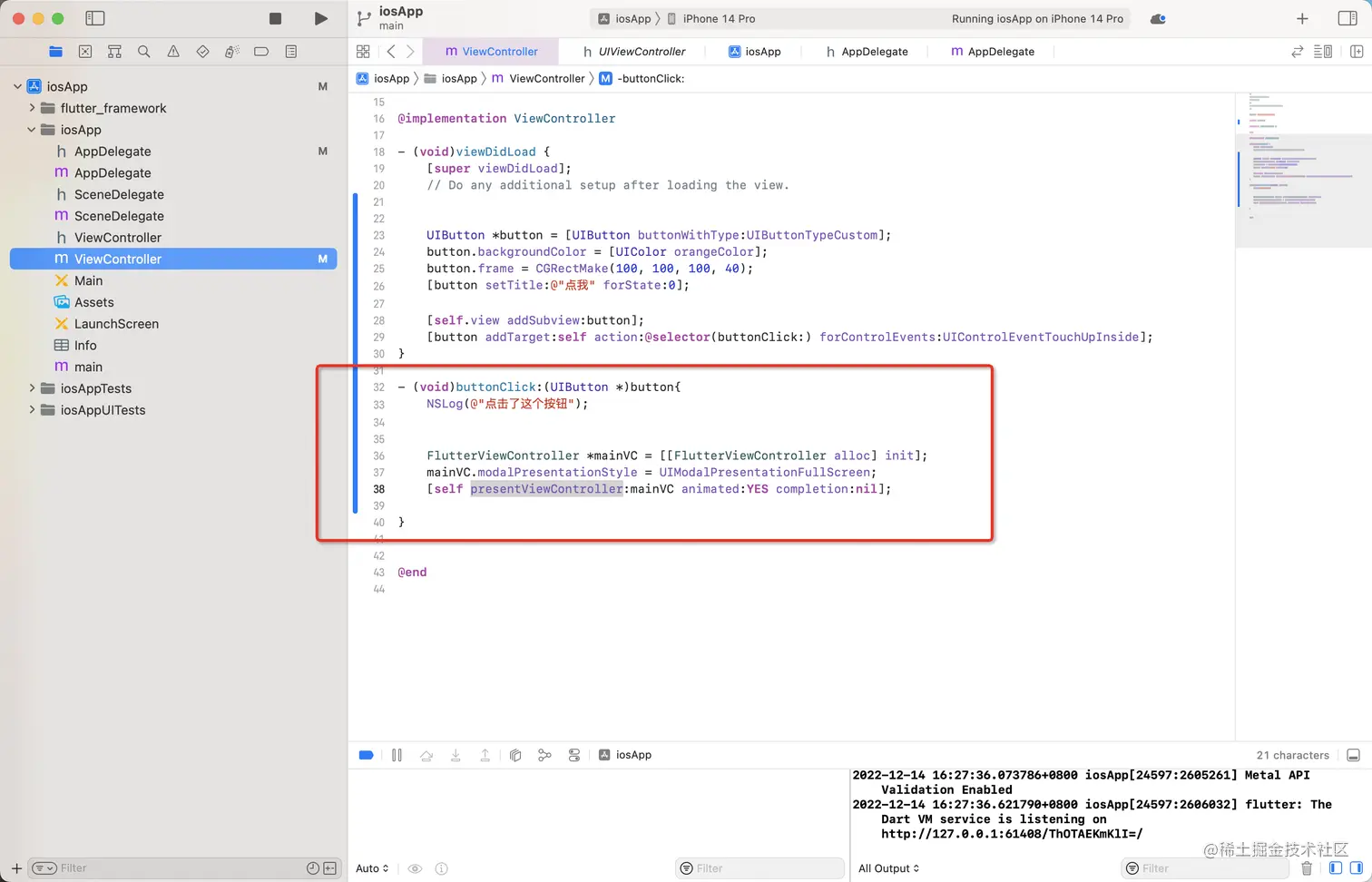Open Environment Overrides in debug bar

tap(574, 755)
